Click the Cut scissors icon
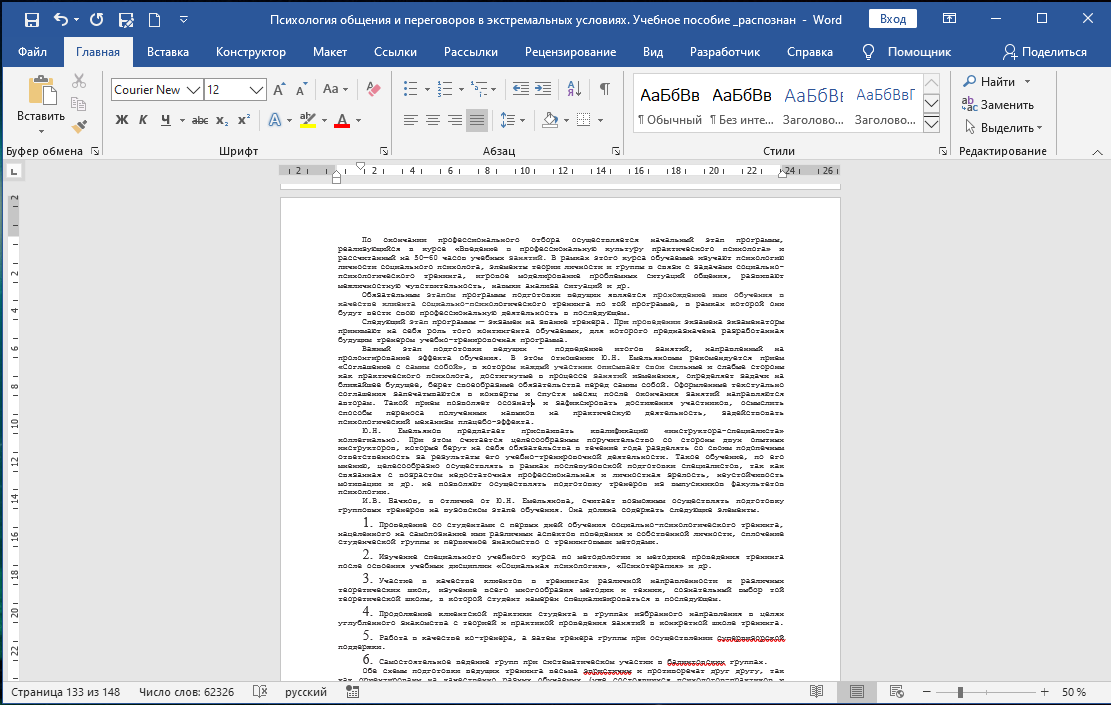 80,81
